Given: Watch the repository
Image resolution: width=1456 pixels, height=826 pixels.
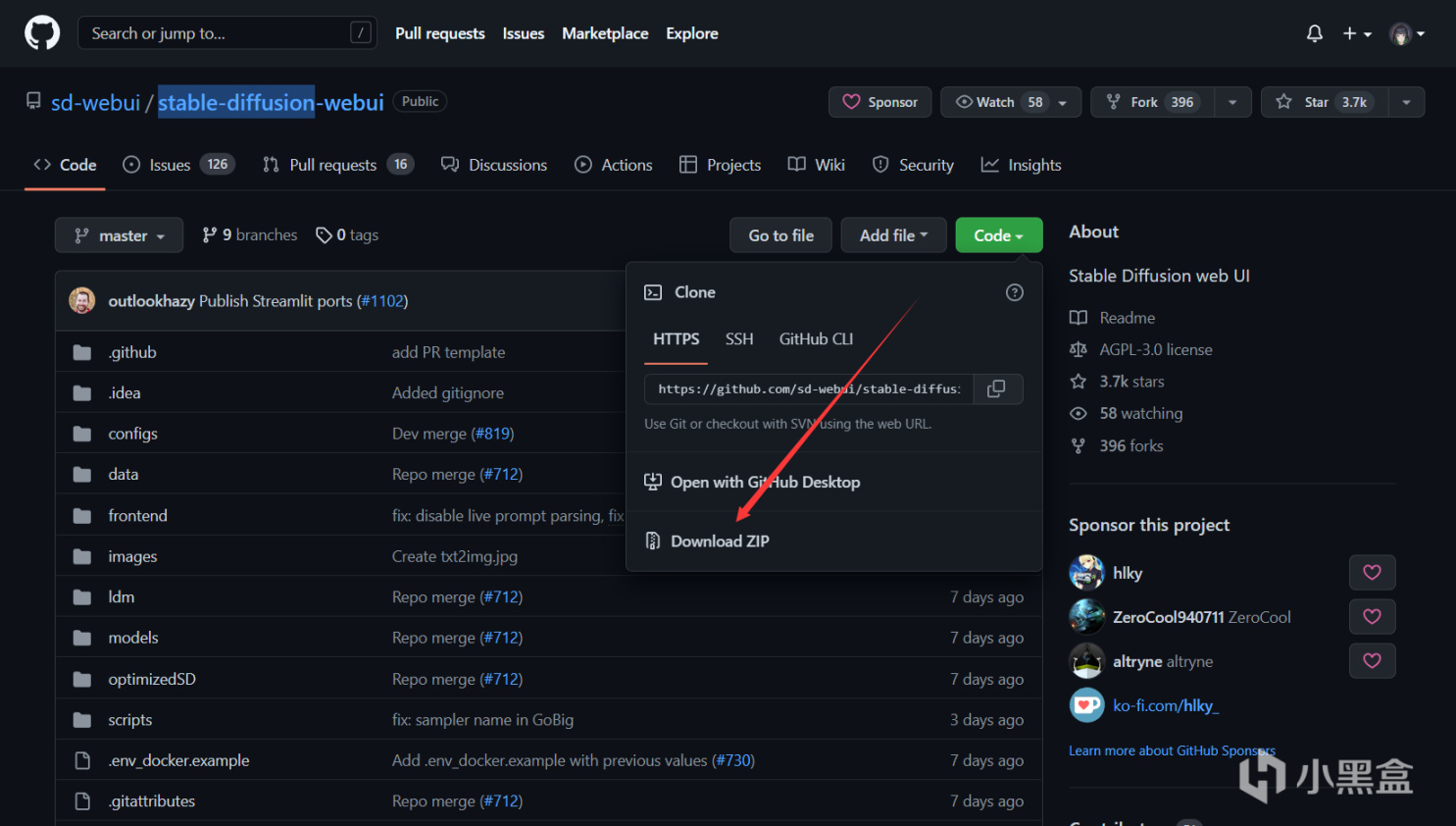Looking at the screenshot, I should tap(1011, 102).
